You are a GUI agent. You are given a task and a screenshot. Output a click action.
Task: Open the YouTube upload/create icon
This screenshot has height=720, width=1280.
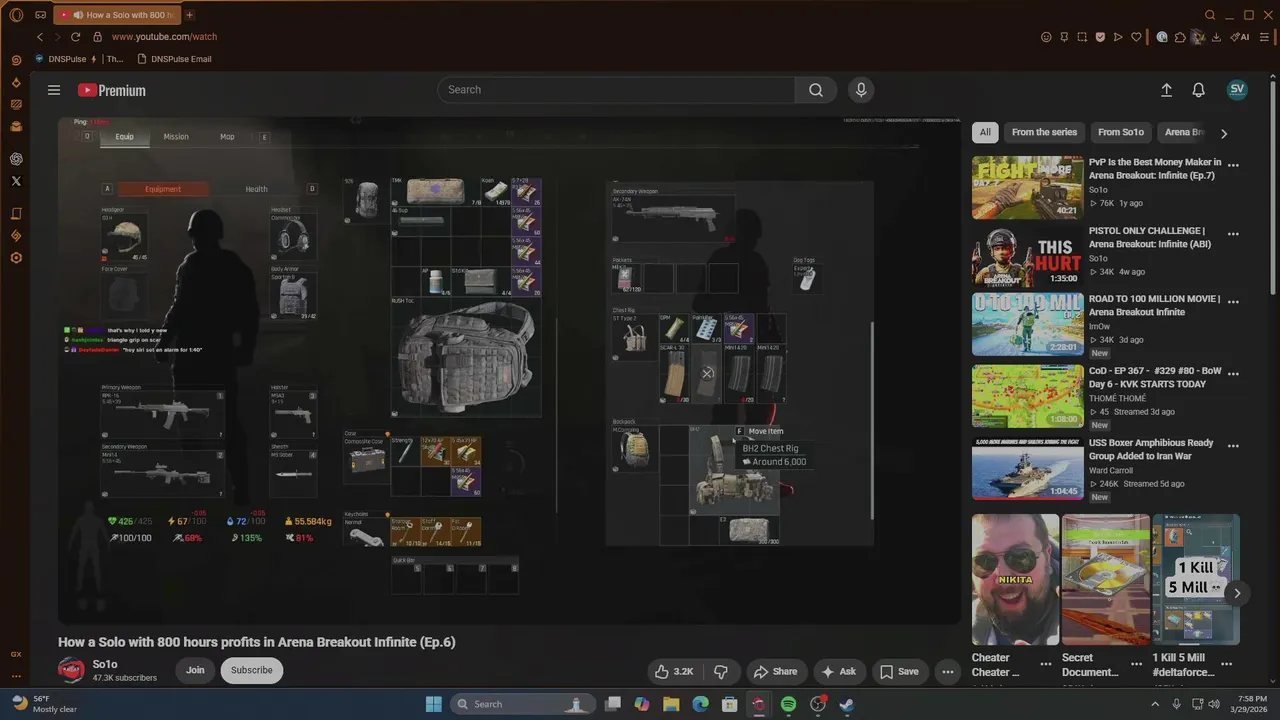click(1166, 90)
